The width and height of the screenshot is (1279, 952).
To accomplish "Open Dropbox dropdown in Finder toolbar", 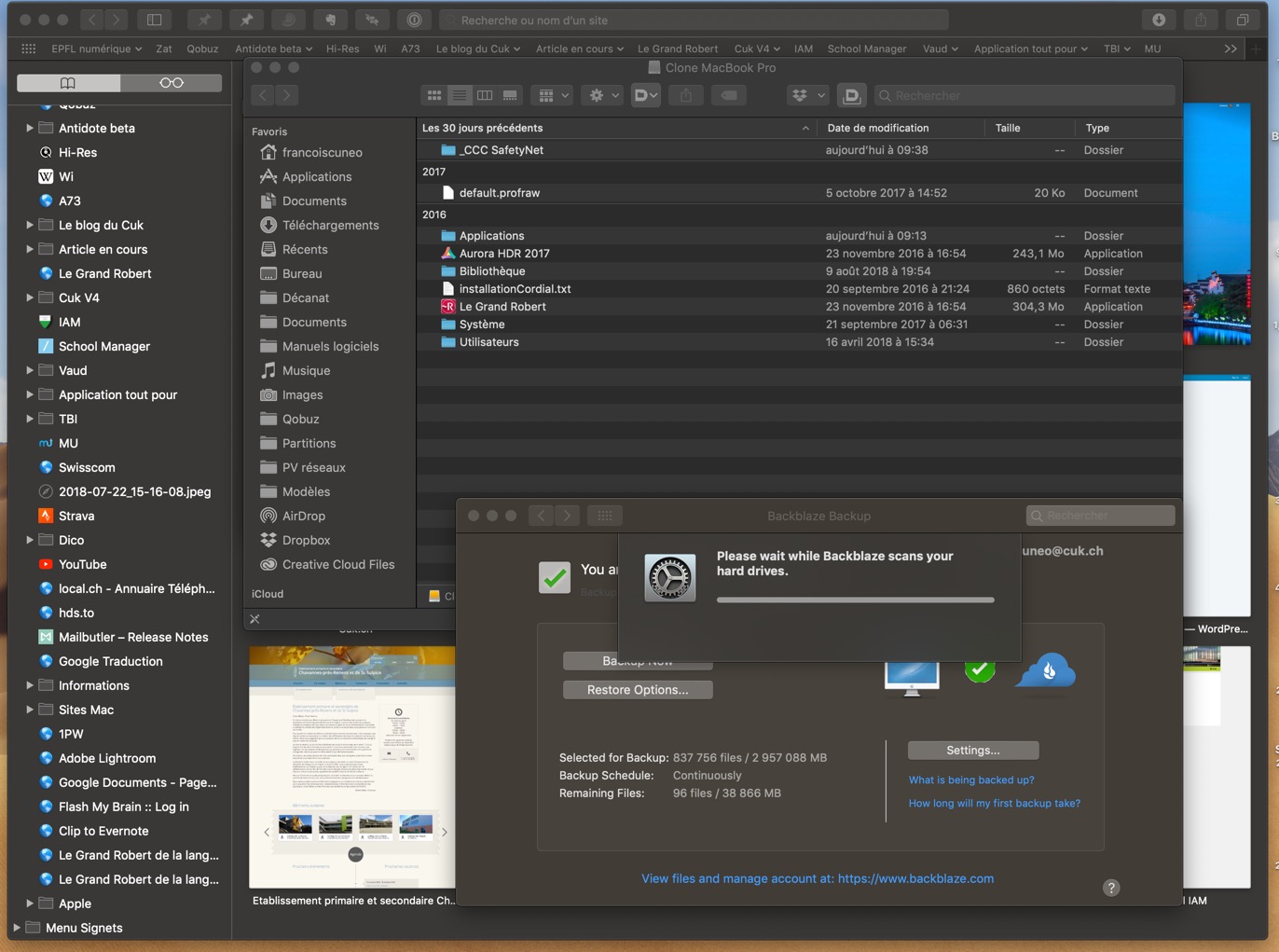I will [x=807, y=95].
